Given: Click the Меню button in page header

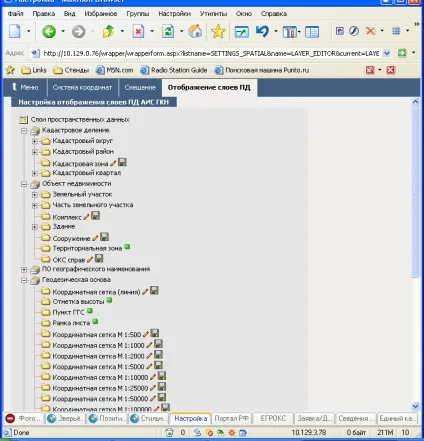Looking at the screenshot, I should (25, 87).
